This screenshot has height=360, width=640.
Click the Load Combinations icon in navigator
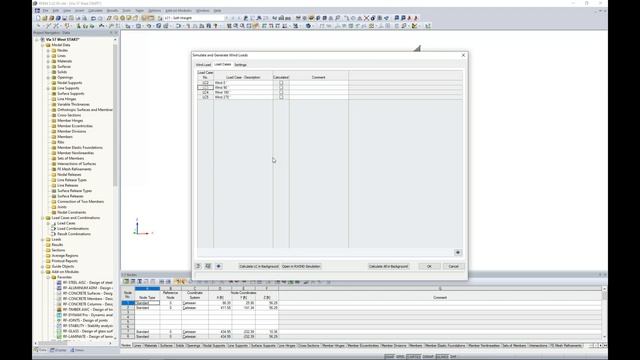point(54,229)
